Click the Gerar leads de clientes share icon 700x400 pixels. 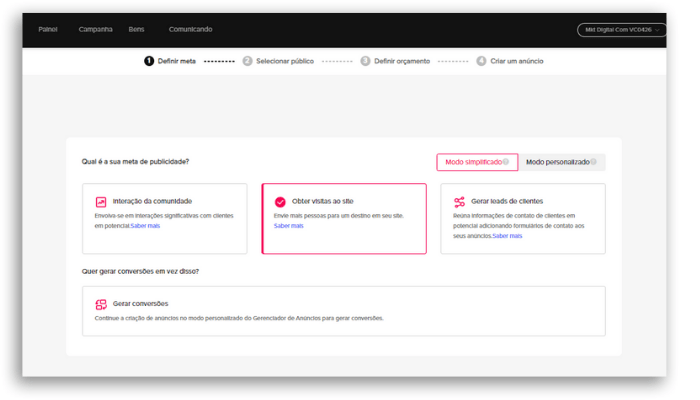pyautogui.click(x=459, y=202)
